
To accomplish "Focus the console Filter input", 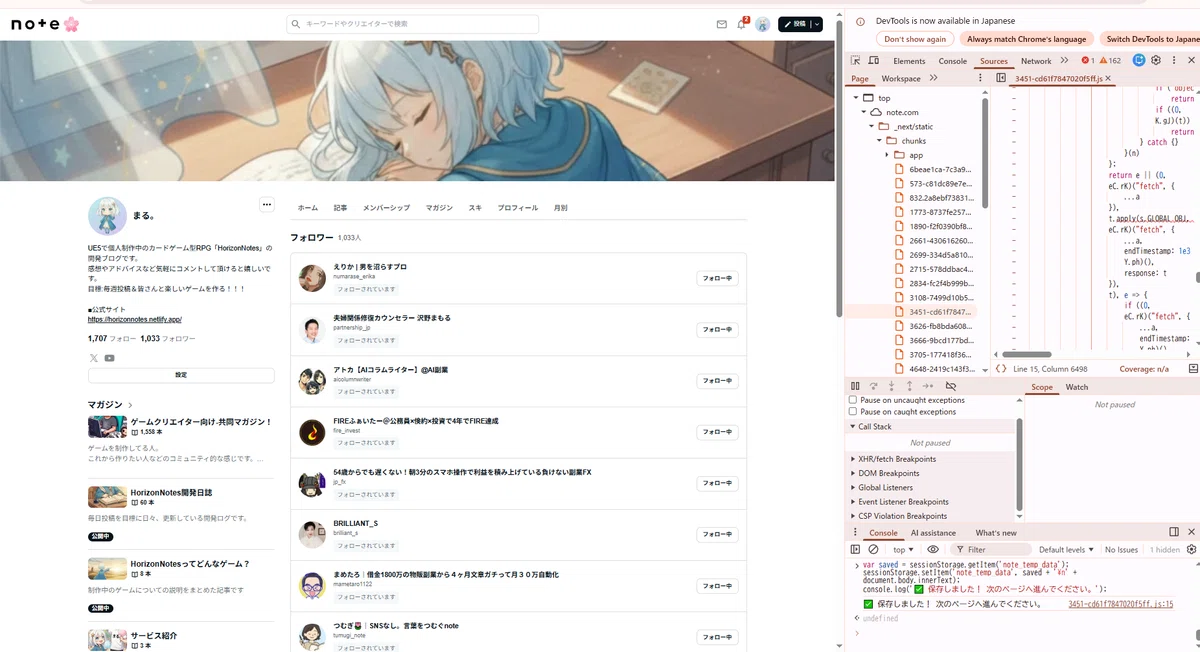I will click(989, 549).
